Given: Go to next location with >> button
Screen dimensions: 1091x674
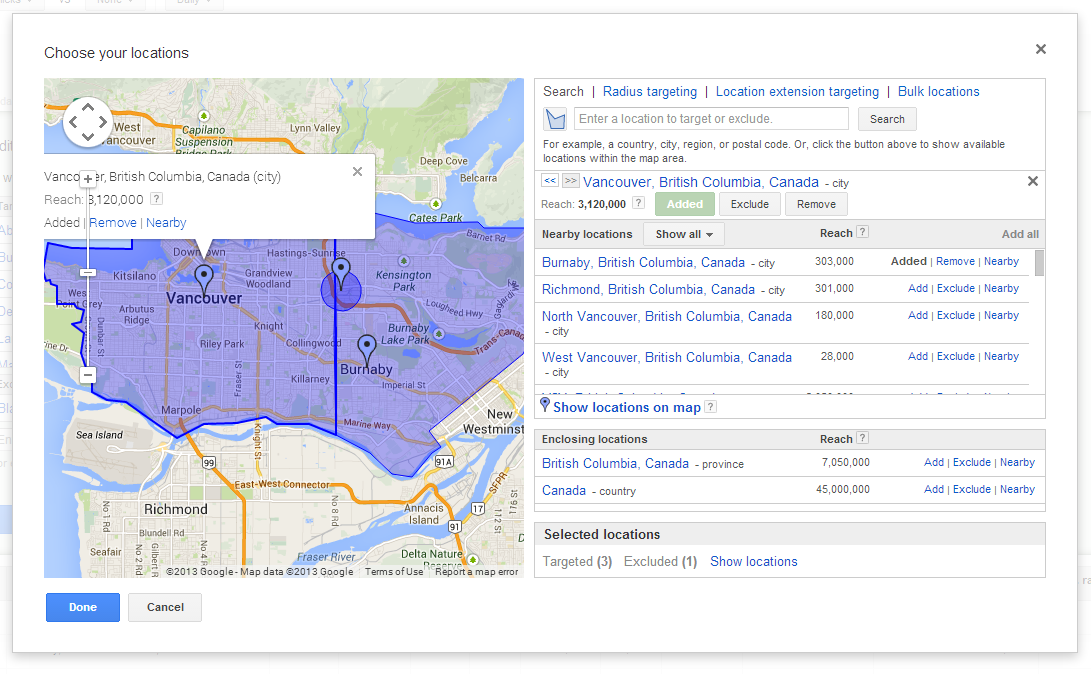Looking at the screenshot, I should click(x=570, y=181).
